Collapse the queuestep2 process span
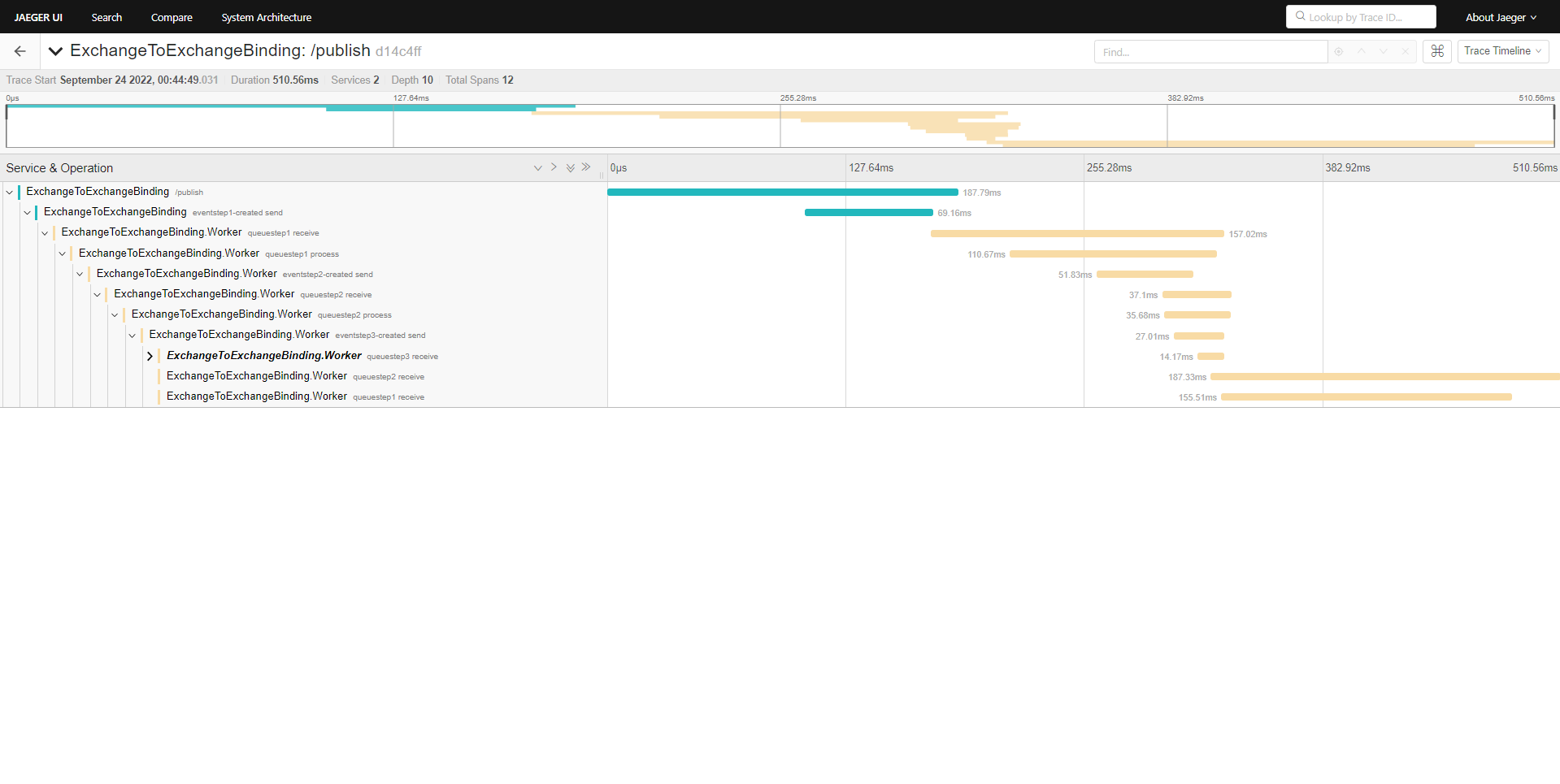This screenshot has width=1560, height=784. click(x=115, y=314)
